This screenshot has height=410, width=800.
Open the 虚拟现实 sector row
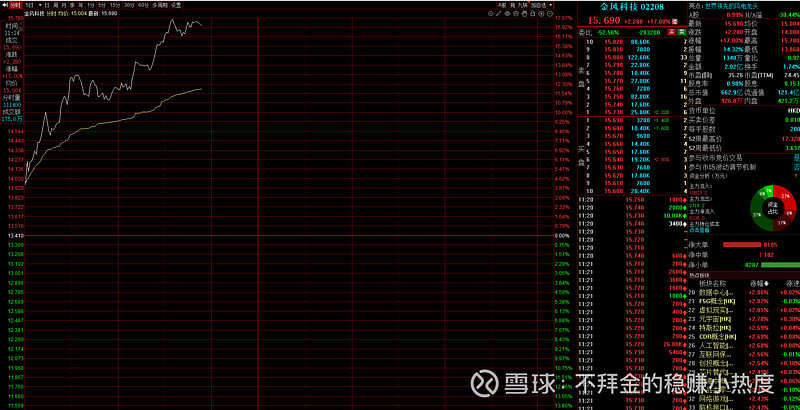(744, 310)
